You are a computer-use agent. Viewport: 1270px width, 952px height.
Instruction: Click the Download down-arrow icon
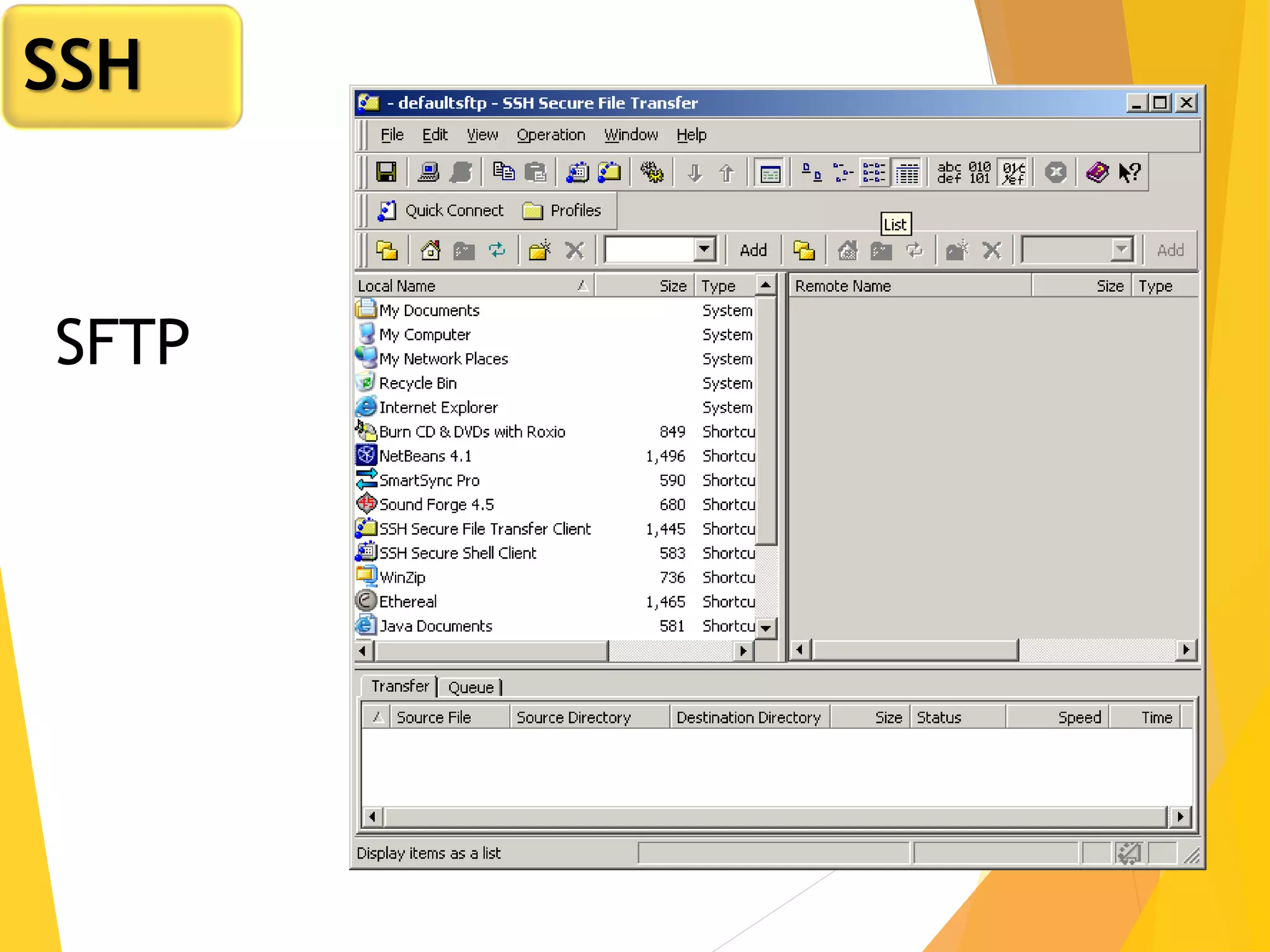point(695,172)
